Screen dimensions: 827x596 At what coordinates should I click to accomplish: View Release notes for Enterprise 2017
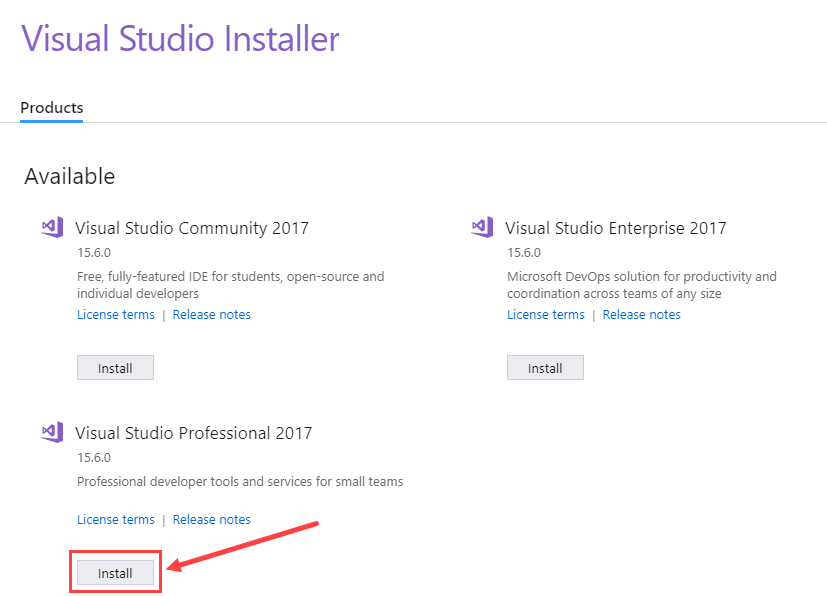[x=641, y=315]
